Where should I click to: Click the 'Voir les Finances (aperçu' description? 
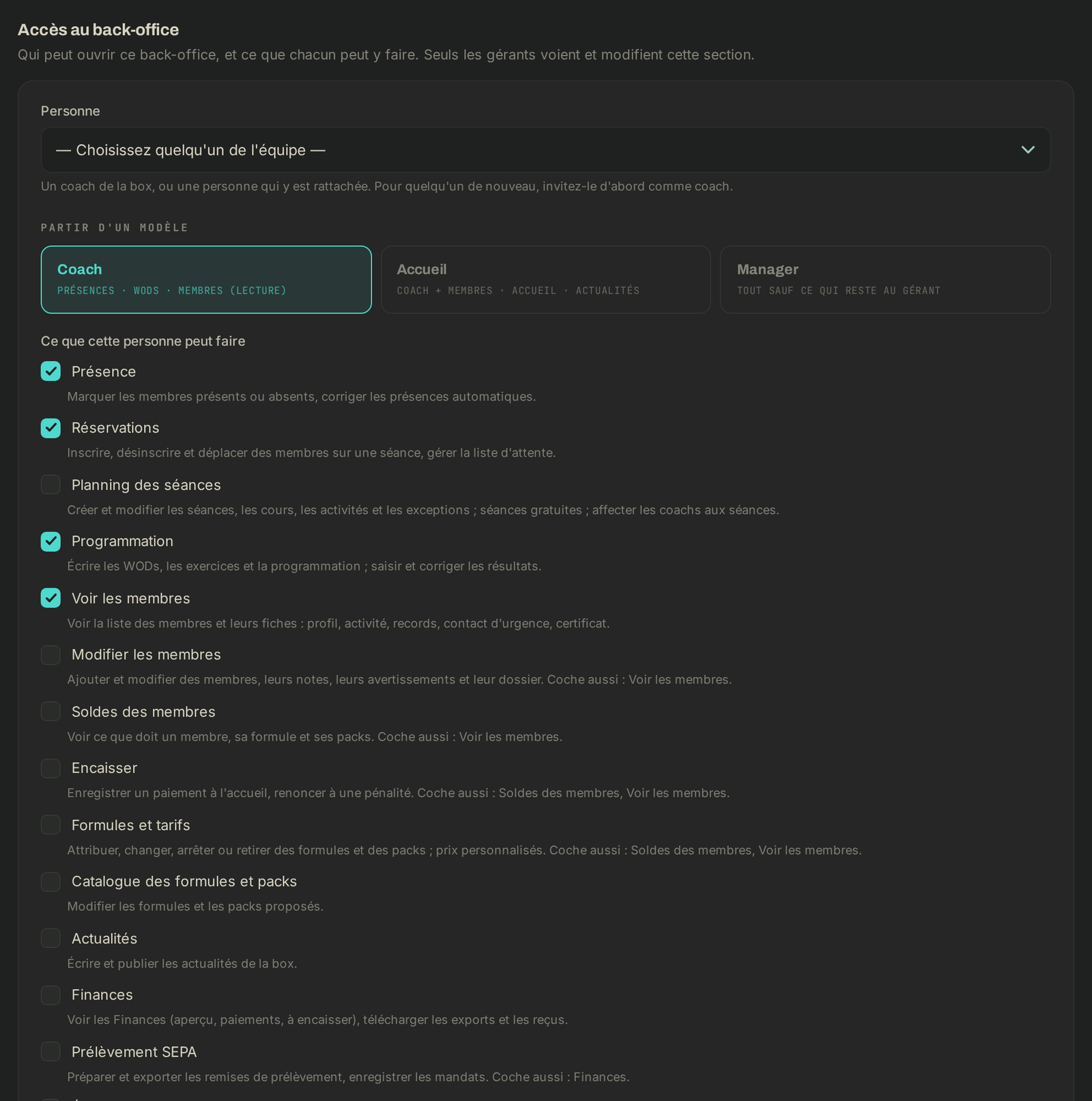coord(317,1019)
